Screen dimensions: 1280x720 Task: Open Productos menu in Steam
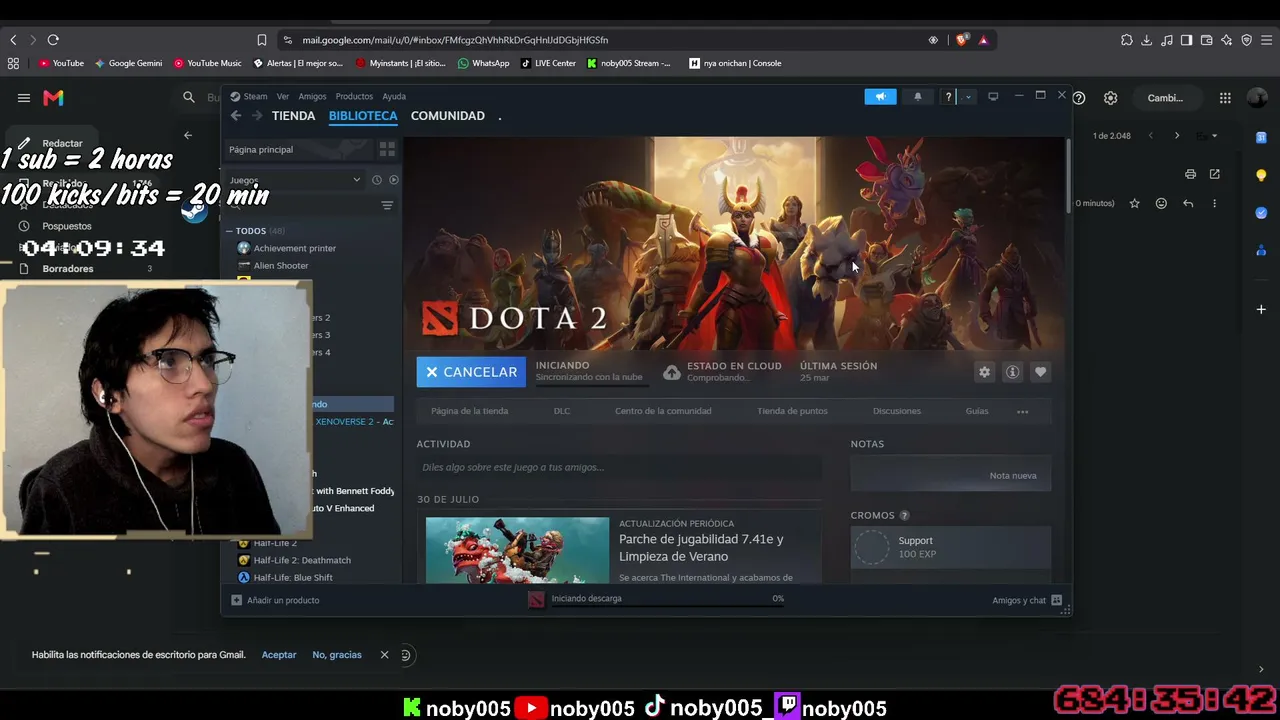pyautogui.click(x=354, y=97)
